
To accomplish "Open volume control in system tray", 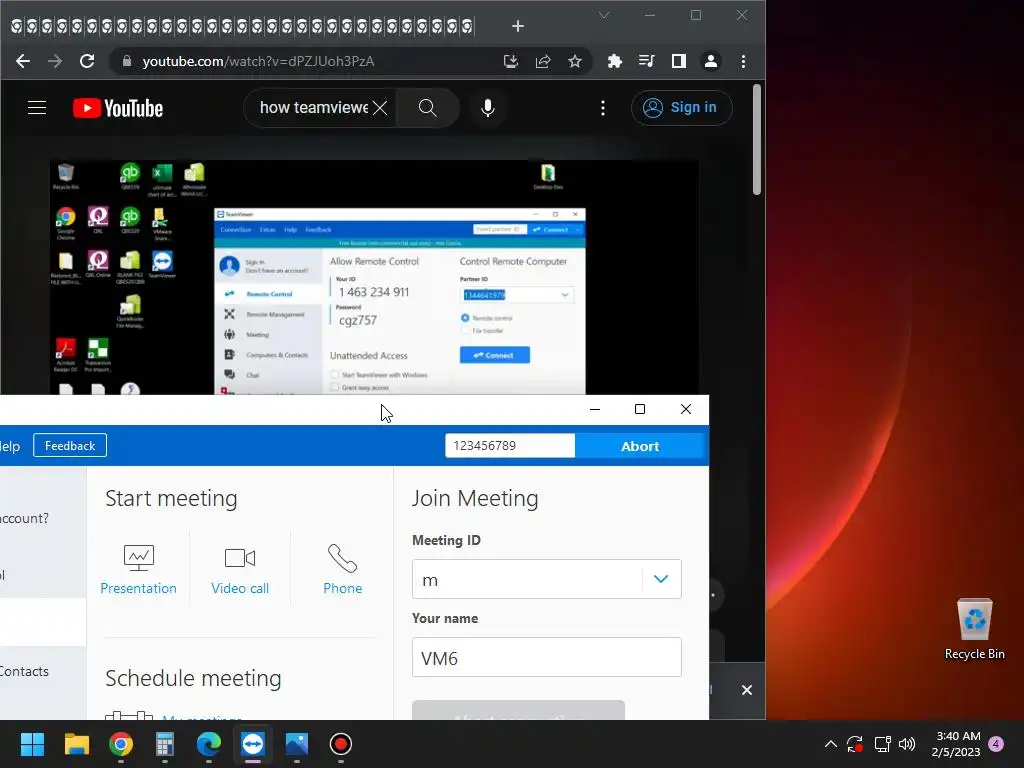I will [907, 744].
